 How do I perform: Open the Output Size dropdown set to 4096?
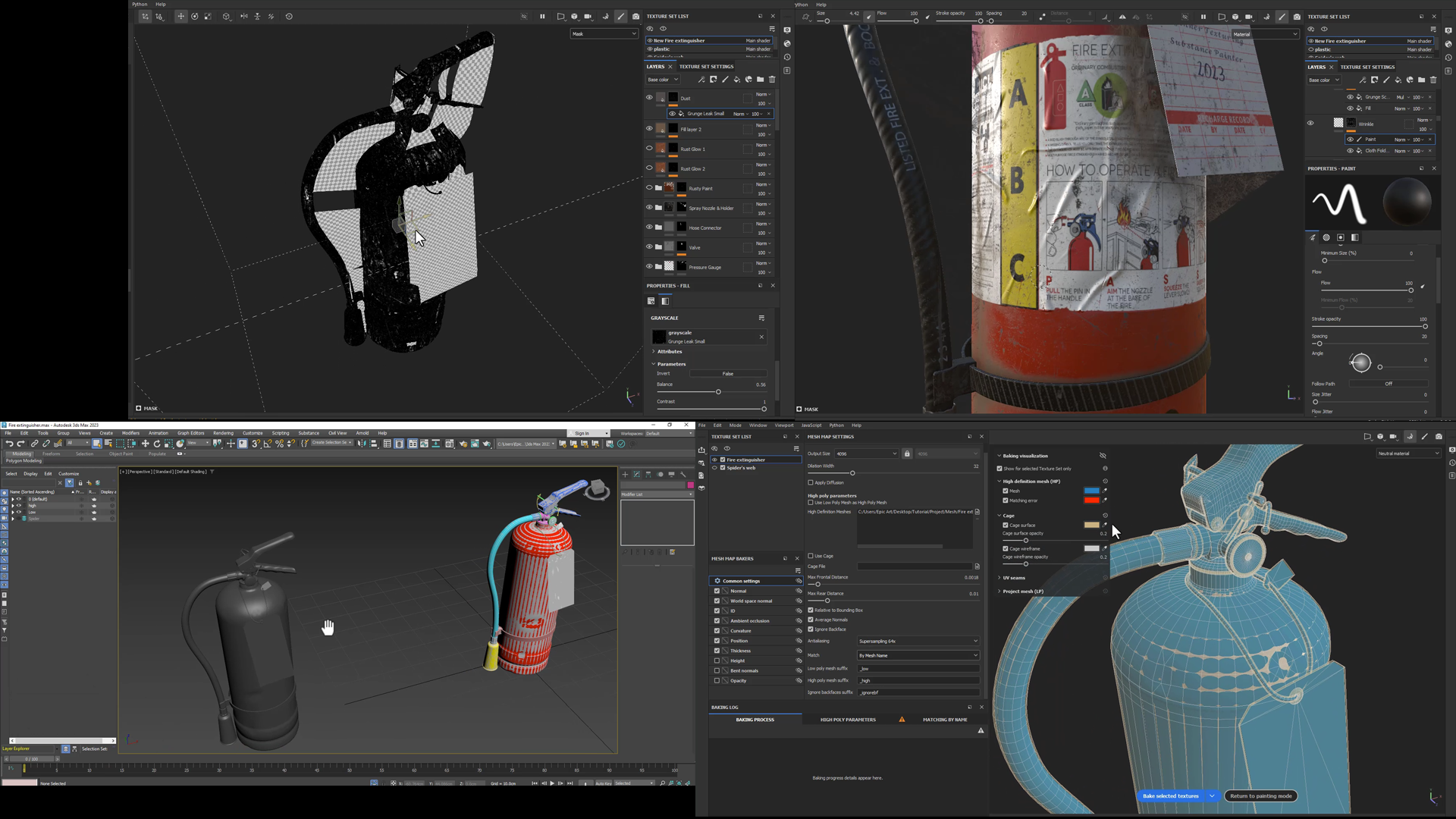click(867, 453)
